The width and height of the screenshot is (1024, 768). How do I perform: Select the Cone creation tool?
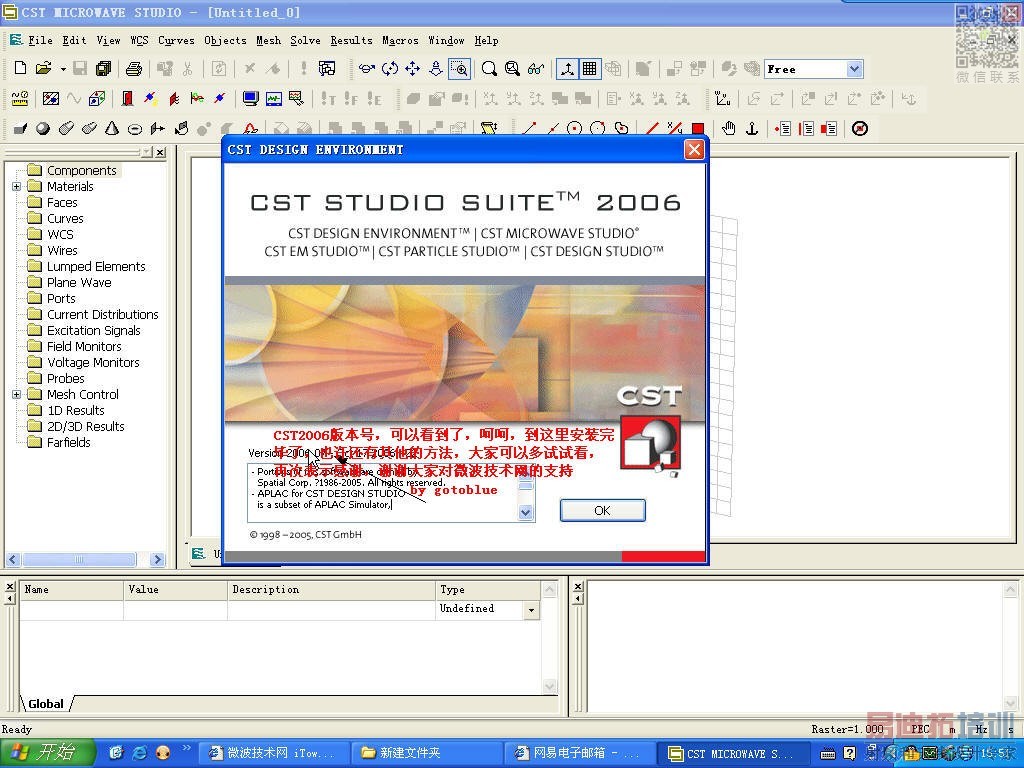coord(112,129)
